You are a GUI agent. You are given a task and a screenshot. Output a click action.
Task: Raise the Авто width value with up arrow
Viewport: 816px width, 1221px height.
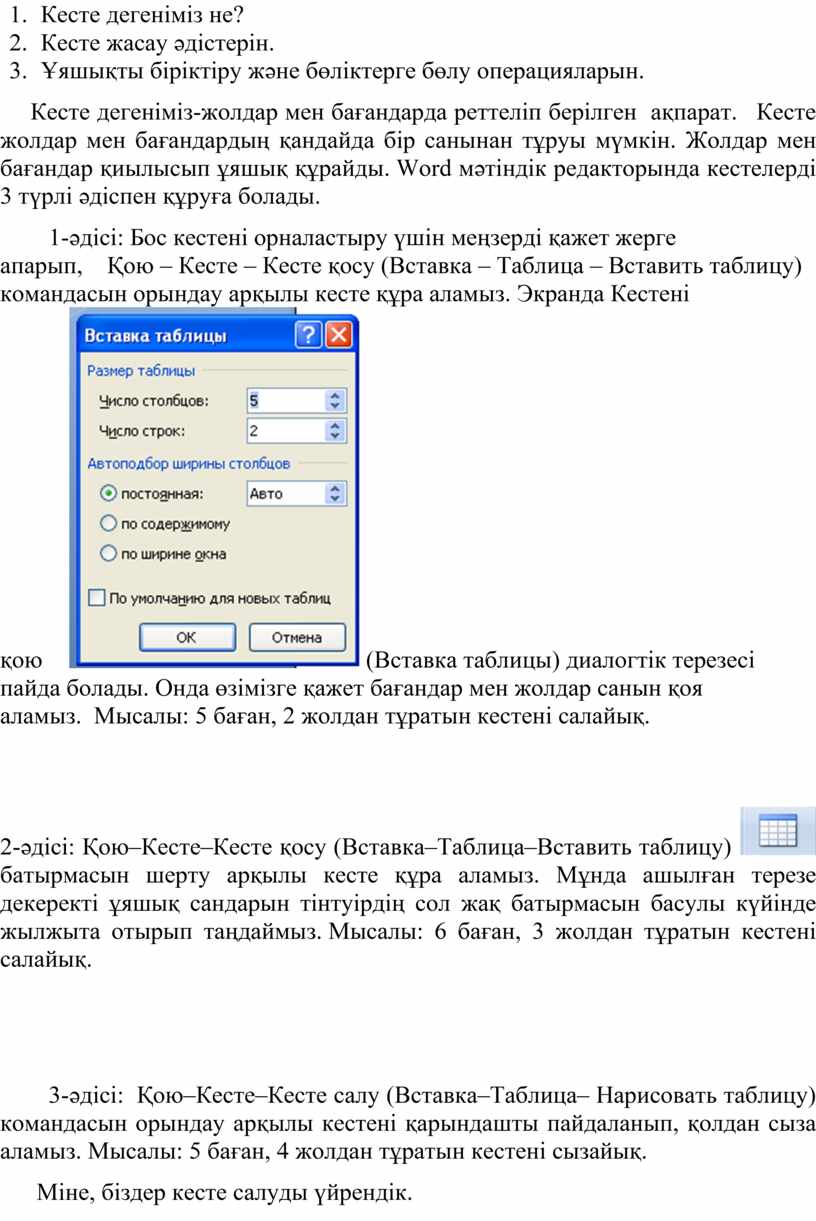click(336, 488)
